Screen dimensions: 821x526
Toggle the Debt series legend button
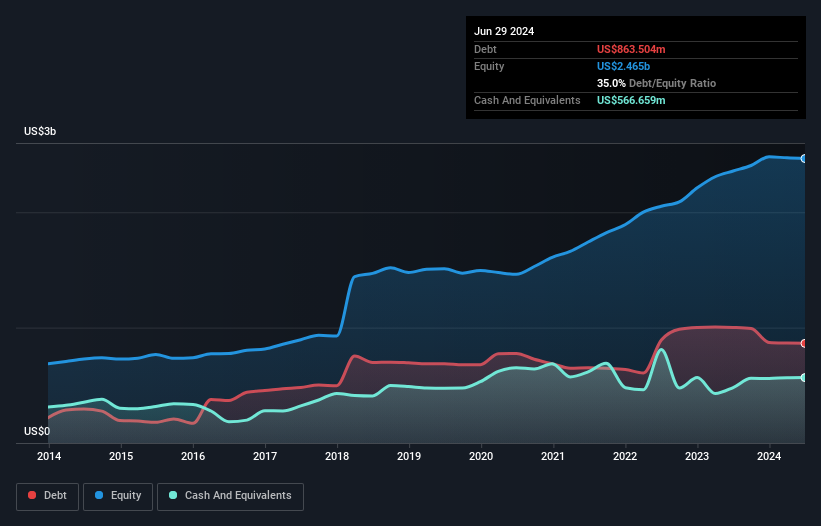pos(48,496)
